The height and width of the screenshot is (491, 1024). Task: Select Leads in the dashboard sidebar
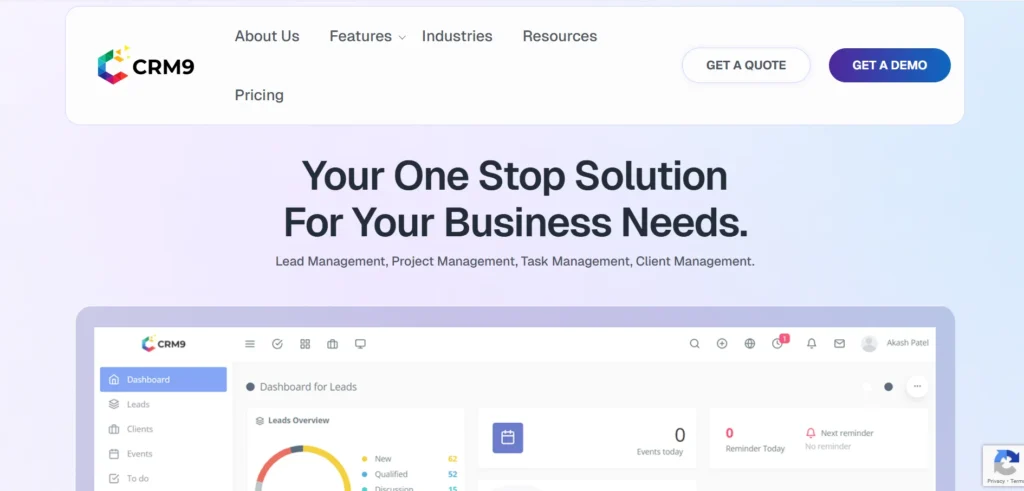[138, 405]
